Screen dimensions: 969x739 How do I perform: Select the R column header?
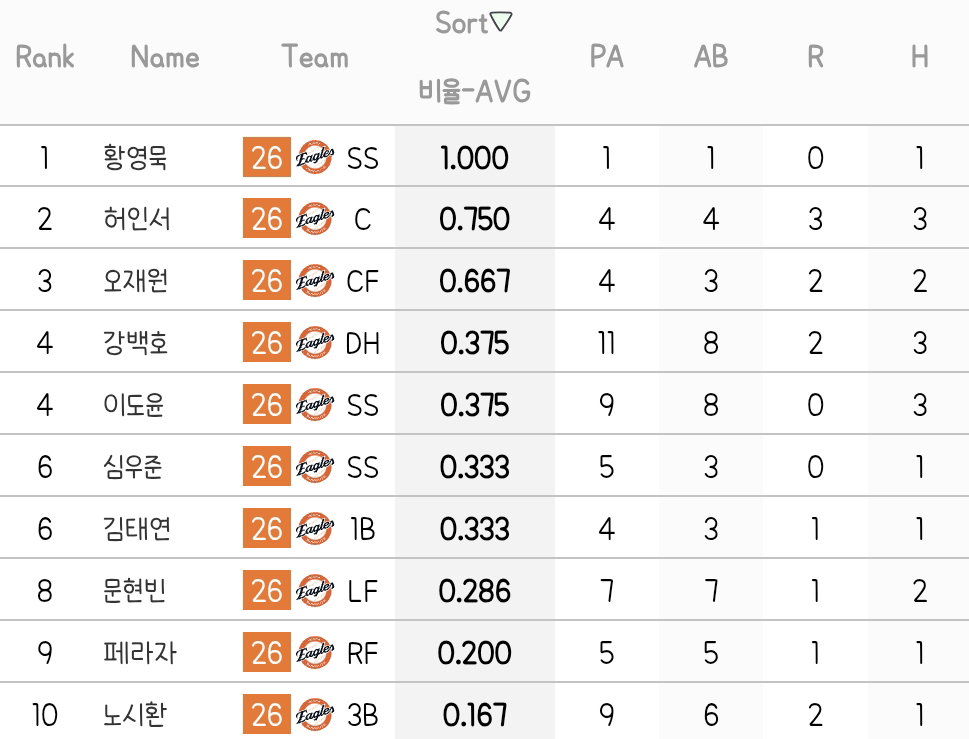click(815, 57)
